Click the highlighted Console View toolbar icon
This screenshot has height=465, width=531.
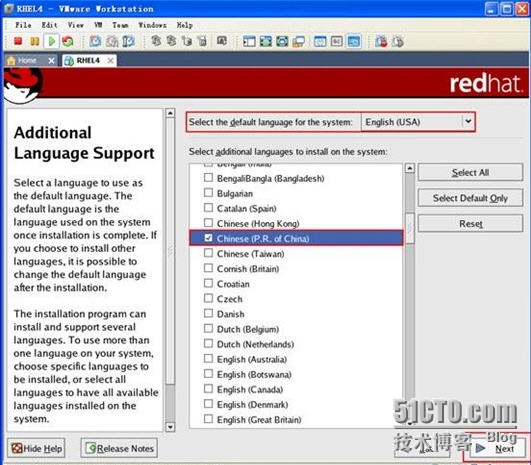[354, 41]
